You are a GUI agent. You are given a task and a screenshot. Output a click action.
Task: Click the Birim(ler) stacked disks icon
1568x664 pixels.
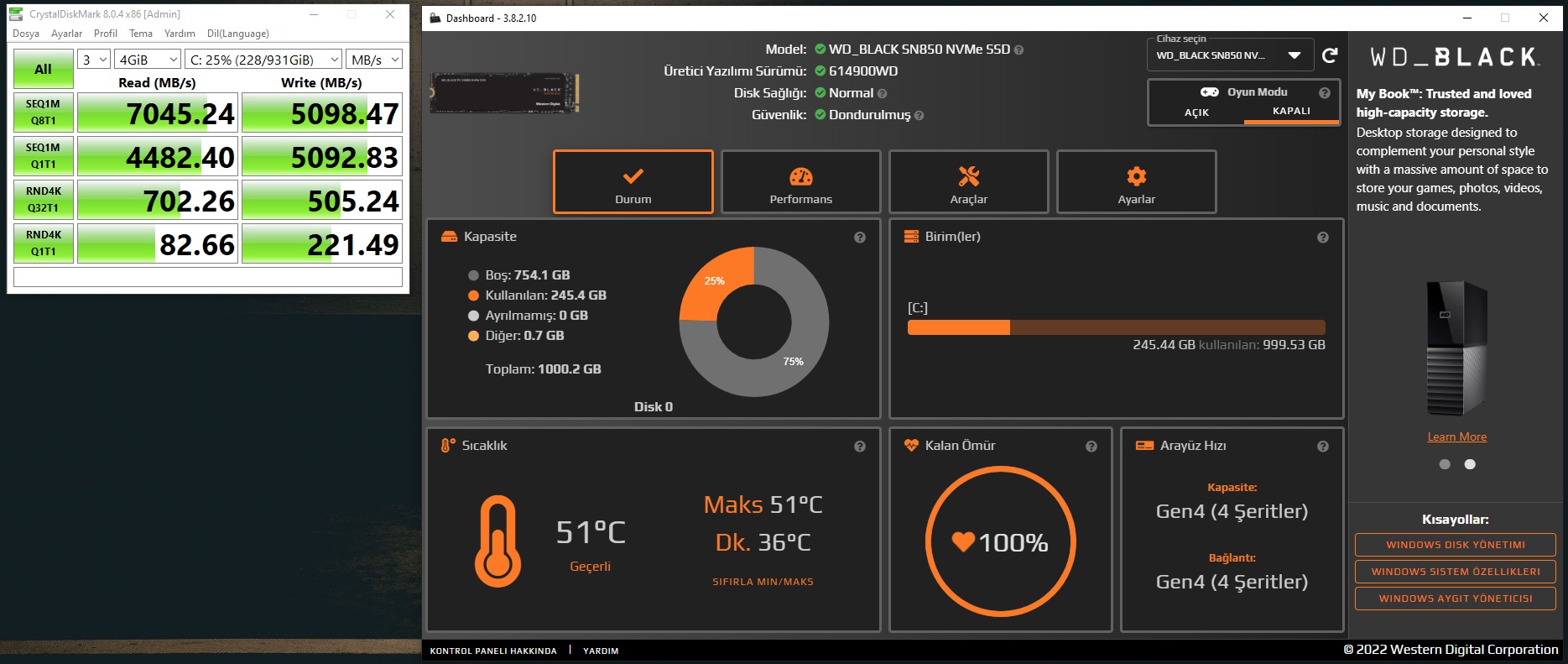(x=911, y=237)
